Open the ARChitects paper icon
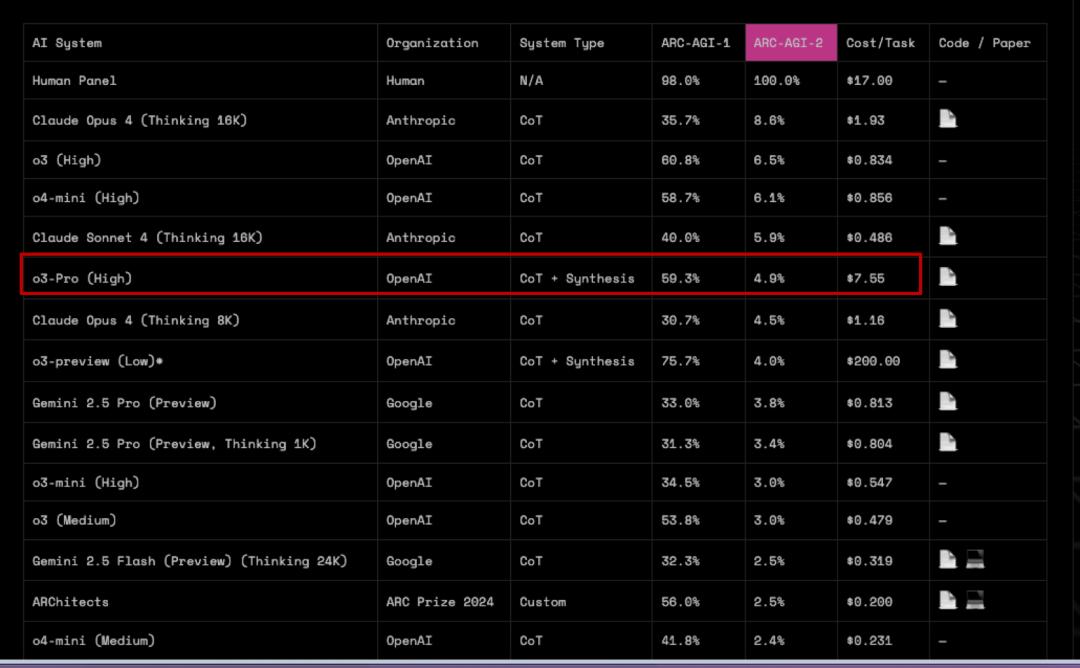This screenshot has height=668, width=1080. click(948, 601)
